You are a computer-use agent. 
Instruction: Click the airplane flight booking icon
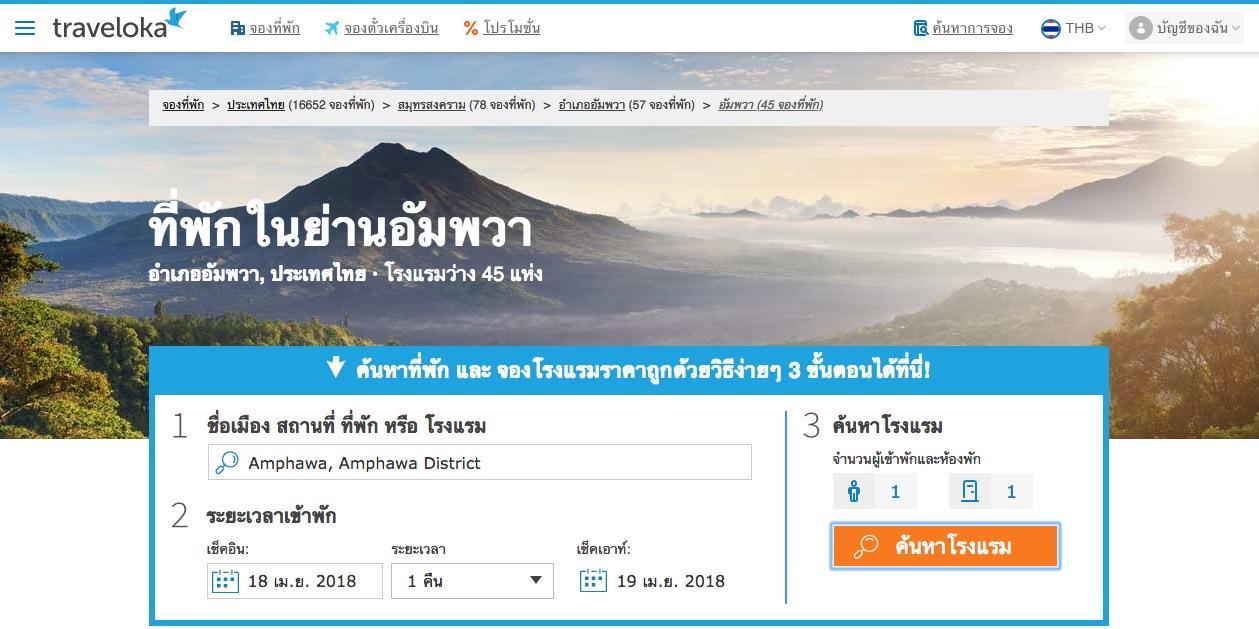pos(332,28)
